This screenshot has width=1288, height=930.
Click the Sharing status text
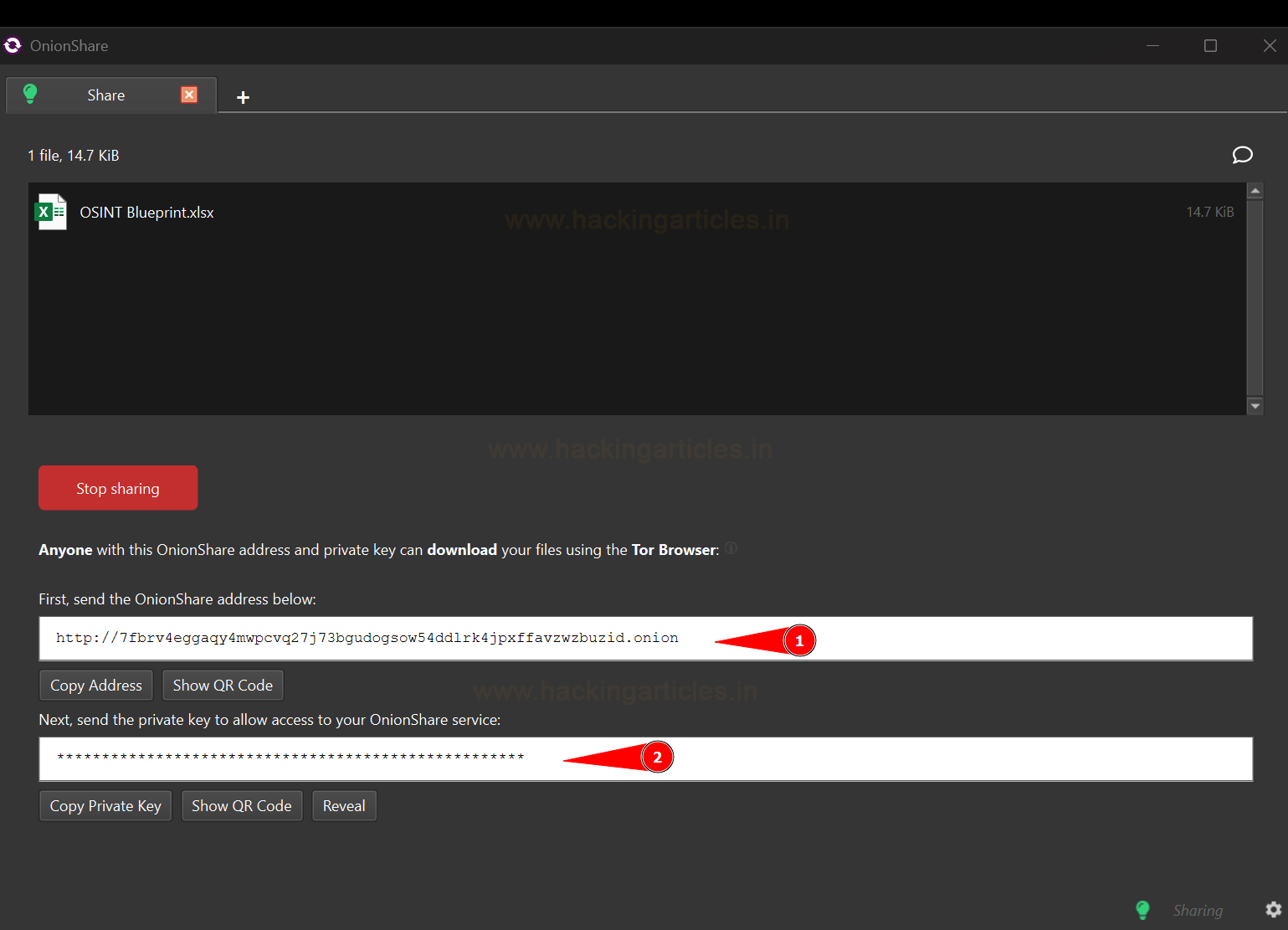(x=1198, y=911)
